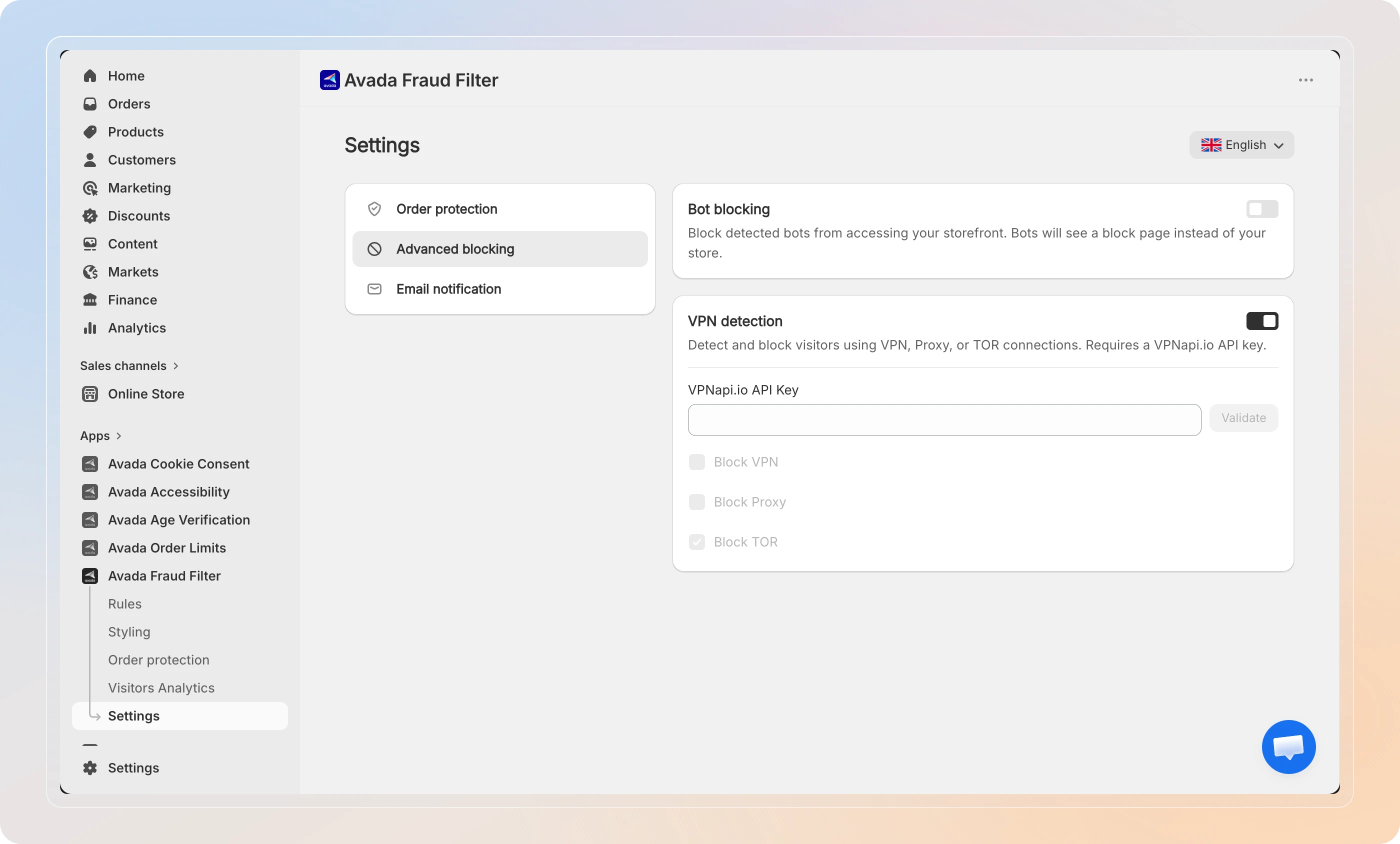Image resolution: width=1400 pixels, height=844 pixels.
Task: Click the Online Store storefront icon
Action: click(90, 394)
